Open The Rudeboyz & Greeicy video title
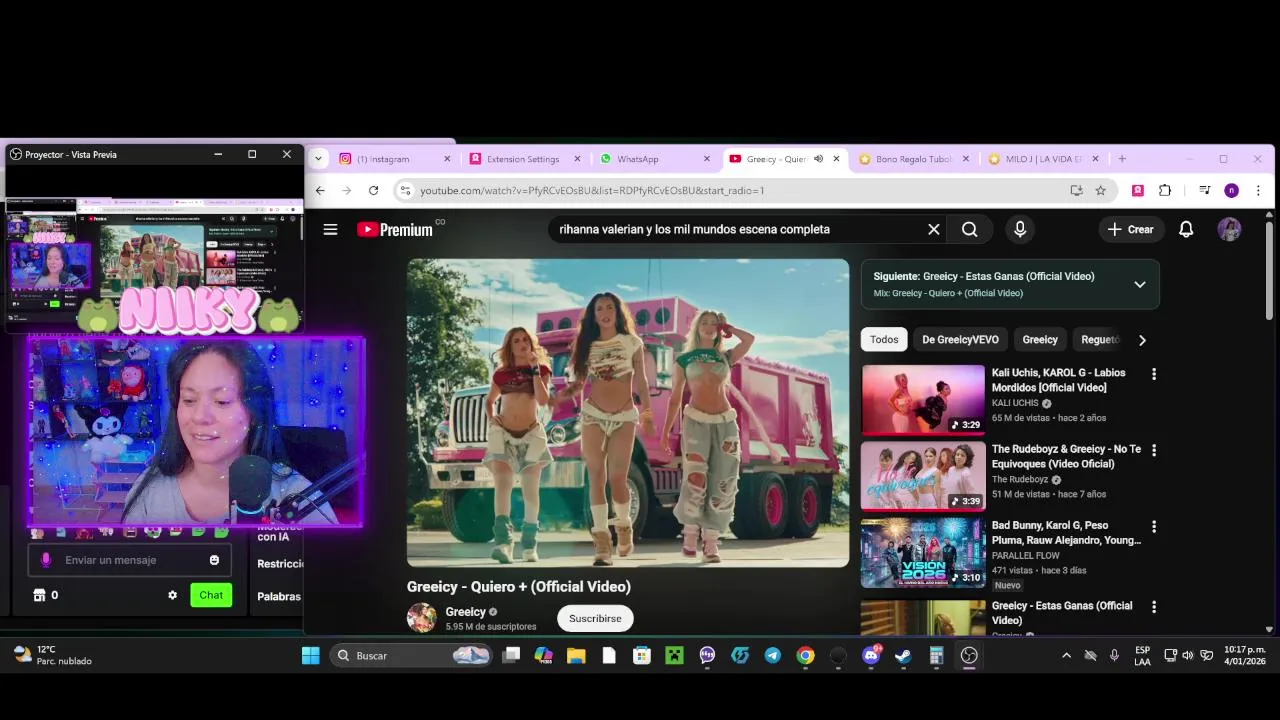Screen dimensions: 1280x720 tap(1066, 456)
